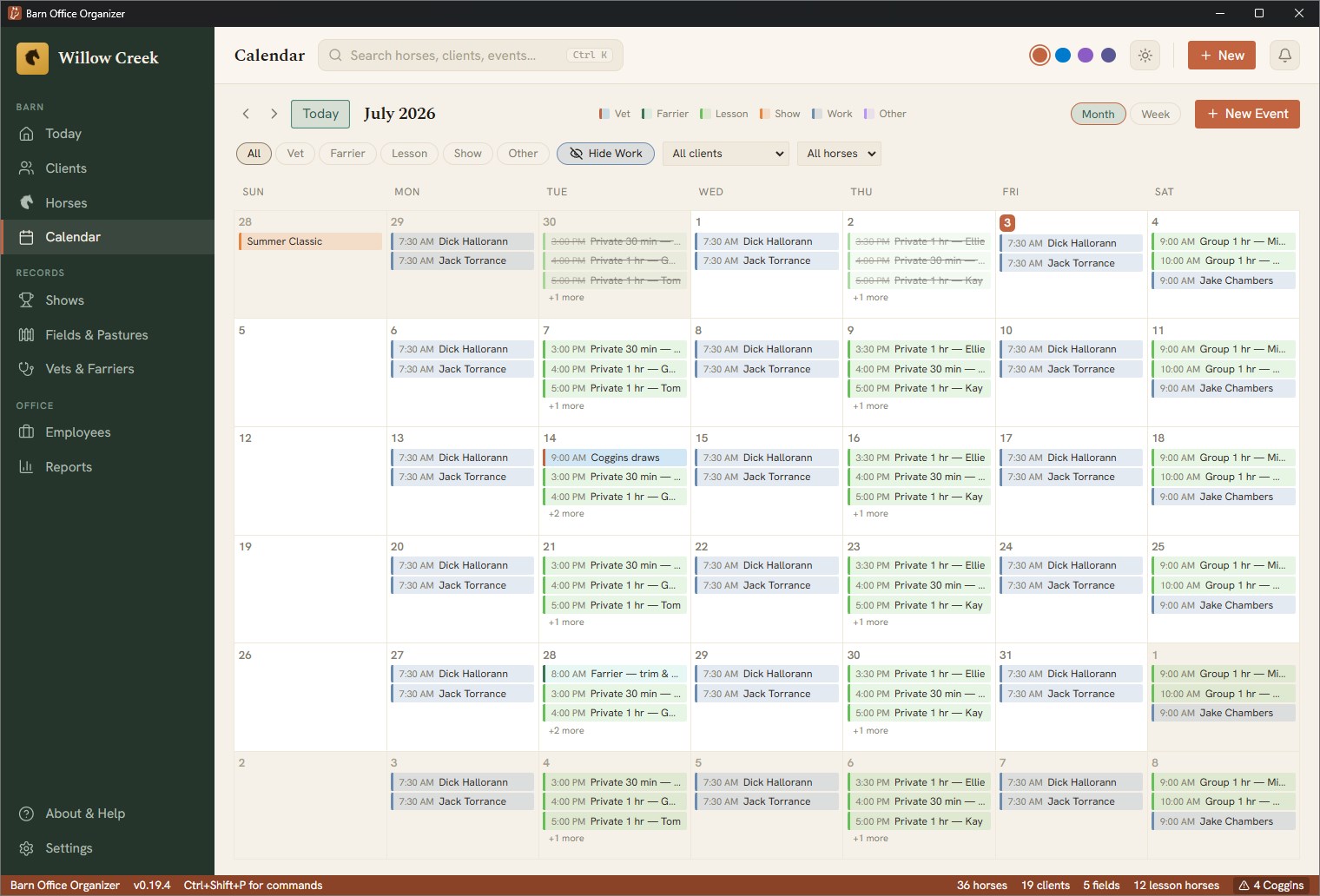Select the purple theme color swatch
The height and width of the screenshot is (896, 1320).
click(1086, 56)
